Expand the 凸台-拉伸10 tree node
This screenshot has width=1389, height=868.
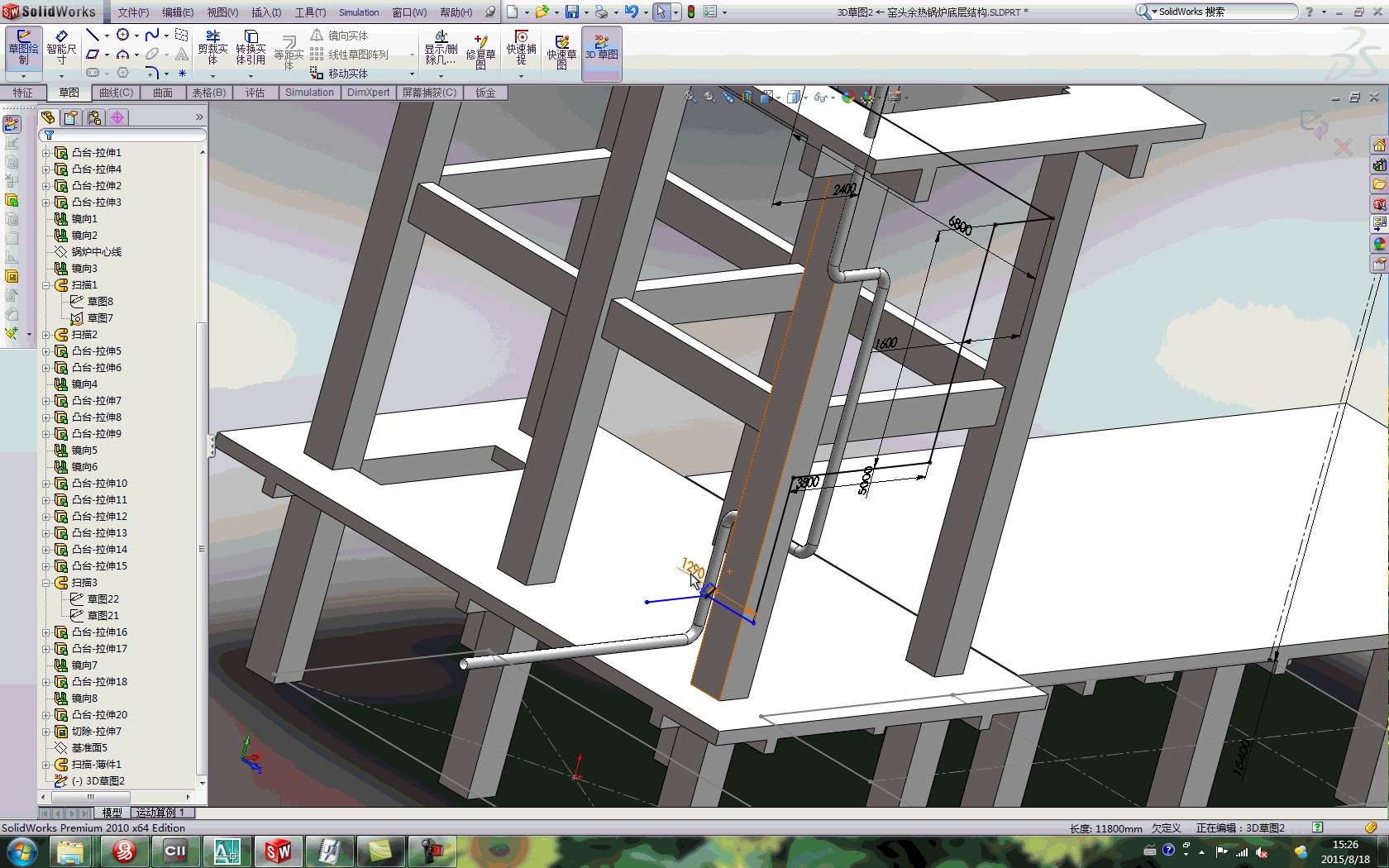pos(46,484)
